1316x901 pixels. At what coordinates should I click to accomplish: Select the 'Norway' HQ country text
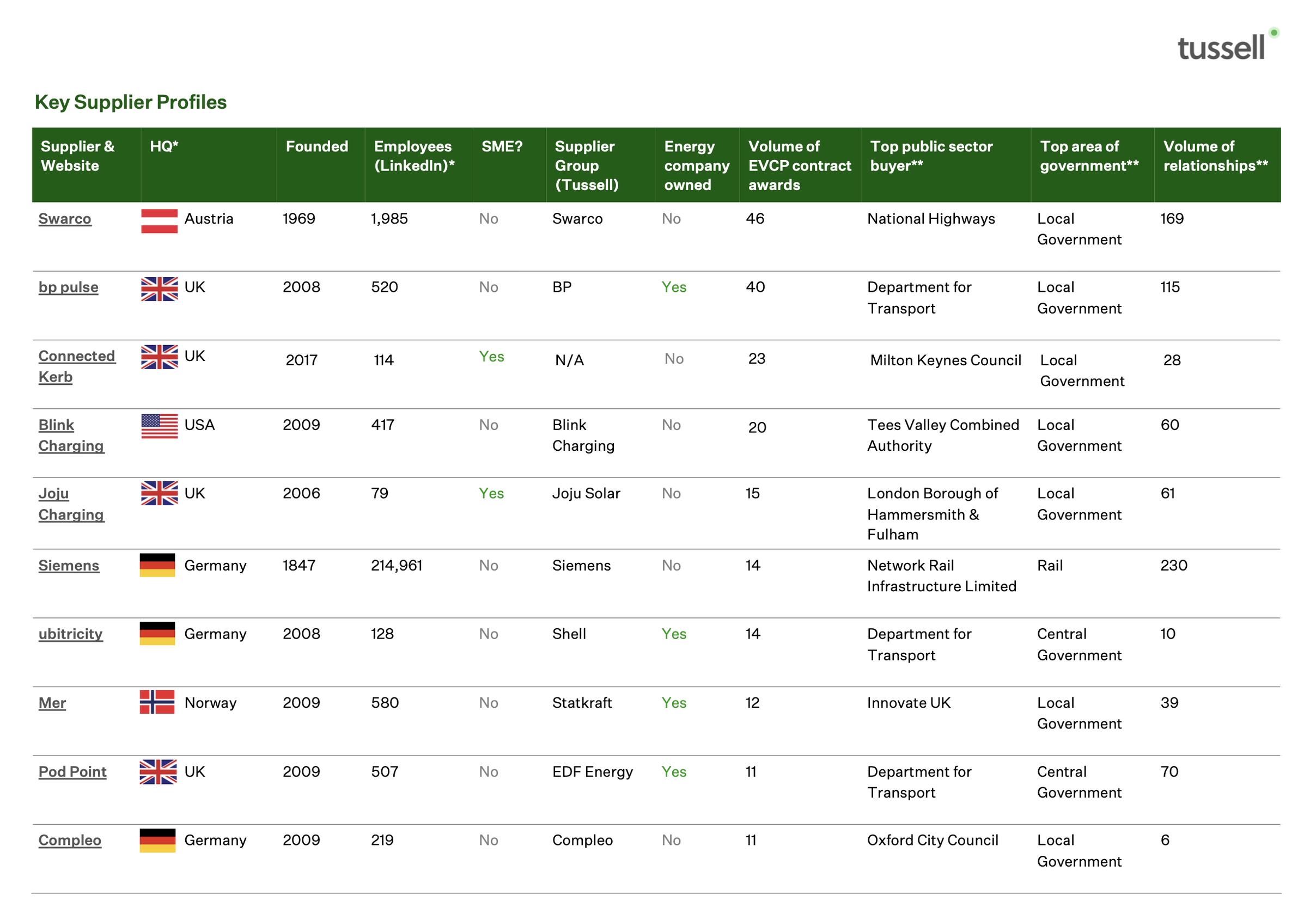click(x=211, y=703)
